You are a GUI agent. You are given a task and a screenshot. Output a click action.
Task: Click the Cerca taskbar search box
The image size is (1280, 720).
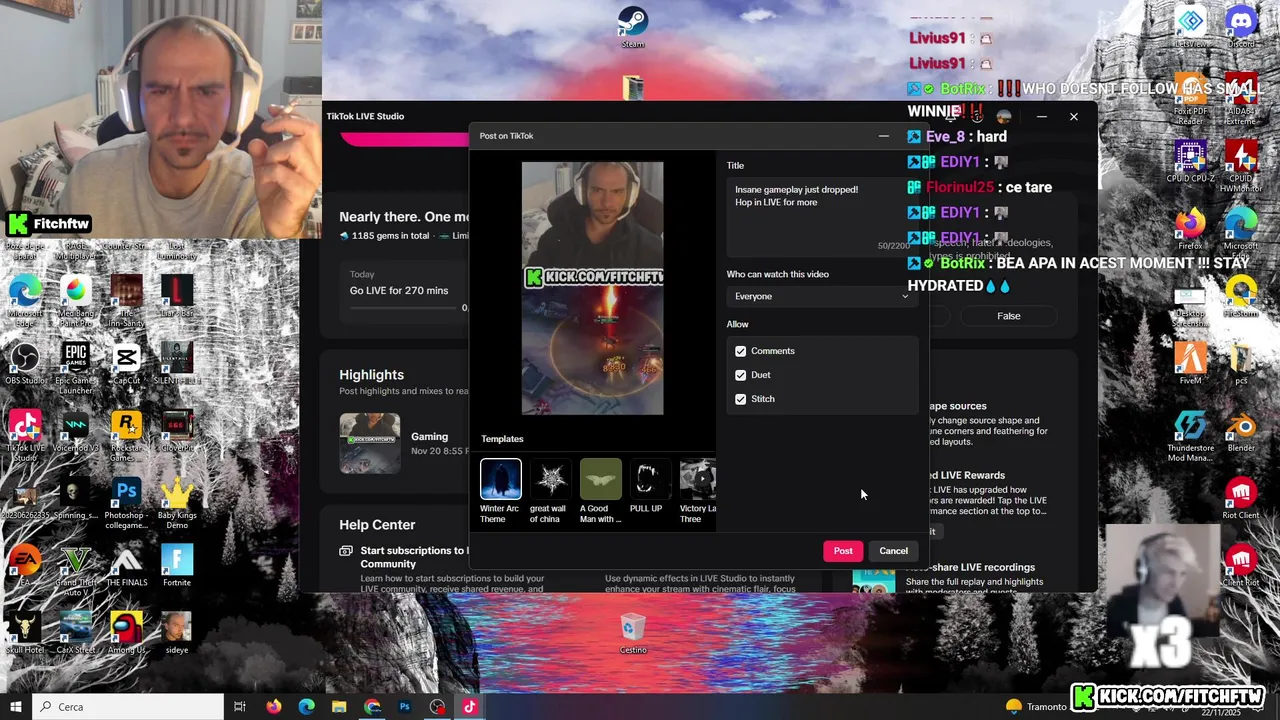(128, 707)
